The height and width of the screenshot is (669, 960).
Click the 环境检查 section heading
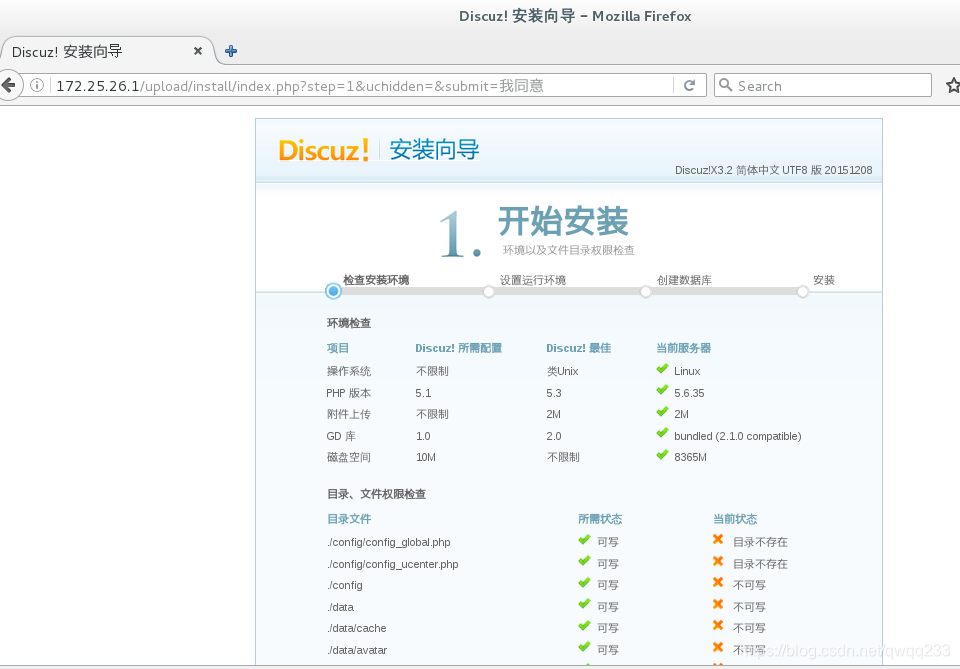click(348, 323)
